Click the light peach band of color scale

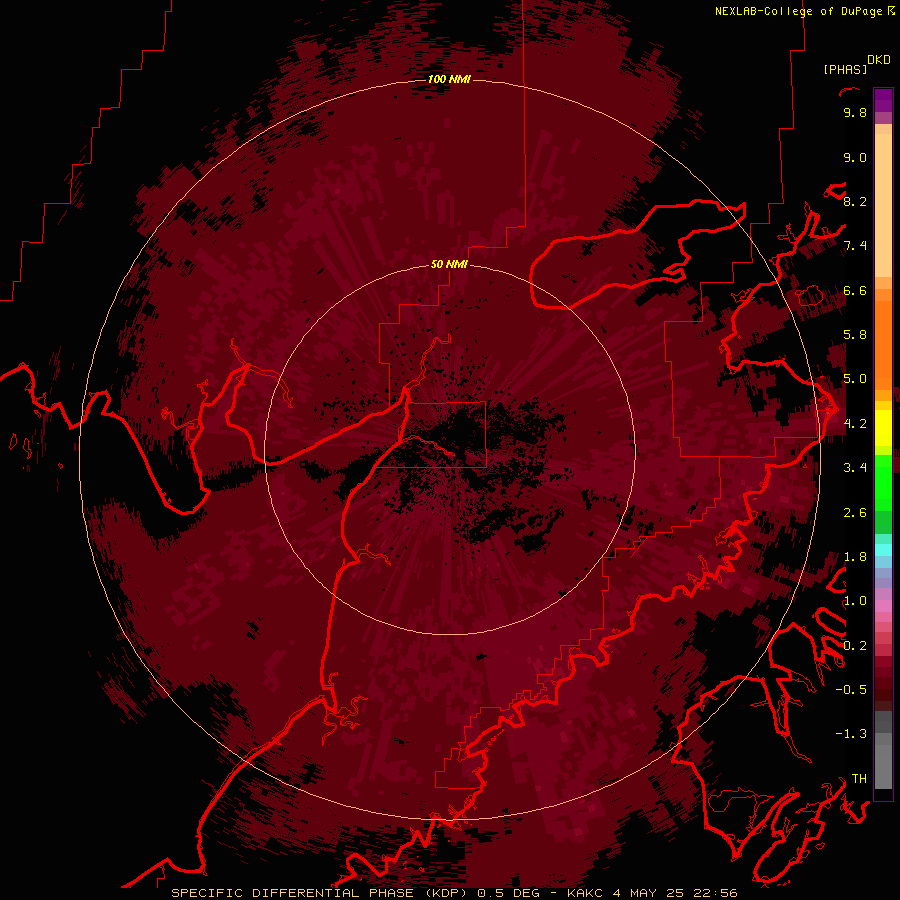pyautogui.click(x=883, y=204)
